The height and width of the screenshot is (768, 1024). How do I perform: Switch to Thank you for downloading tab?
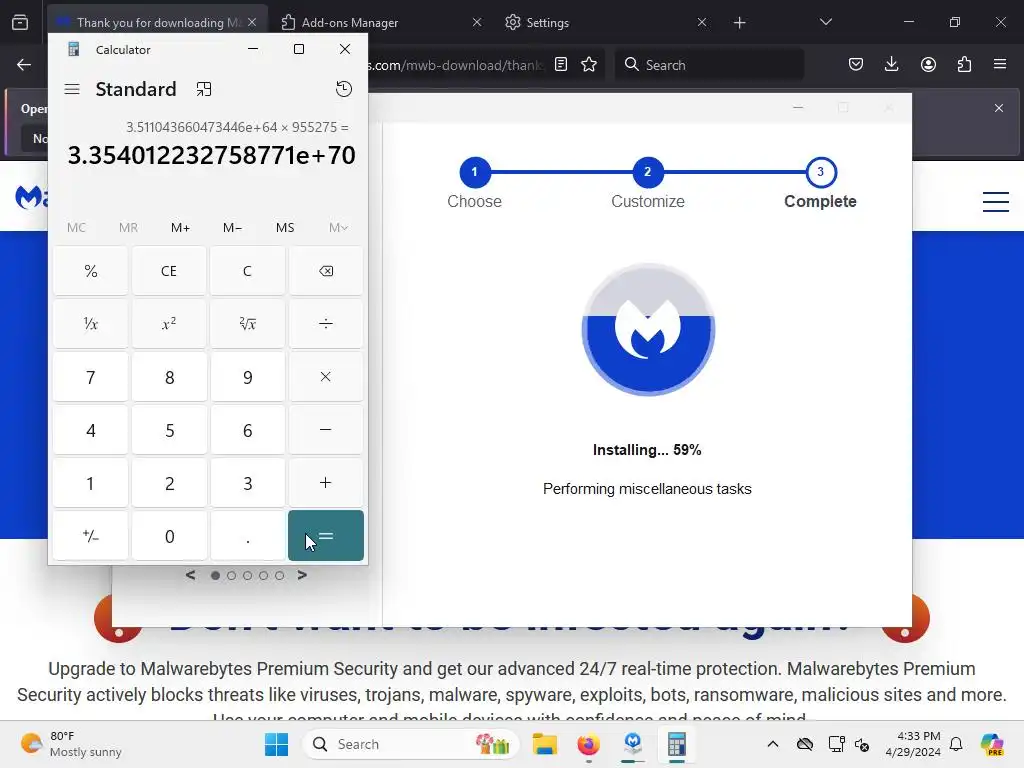157,22
